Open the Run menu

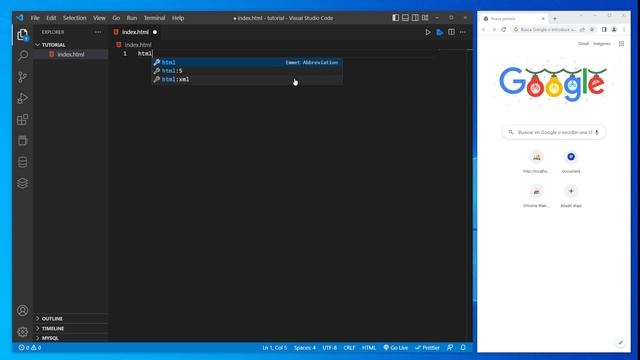click(132, 18)
